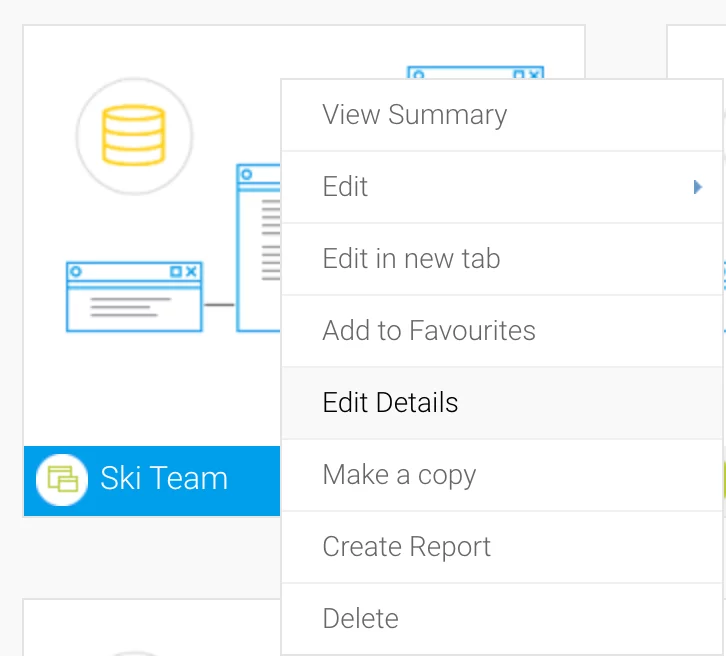Click the small window illustration on the left
The image size is (726, 656).
134,297
